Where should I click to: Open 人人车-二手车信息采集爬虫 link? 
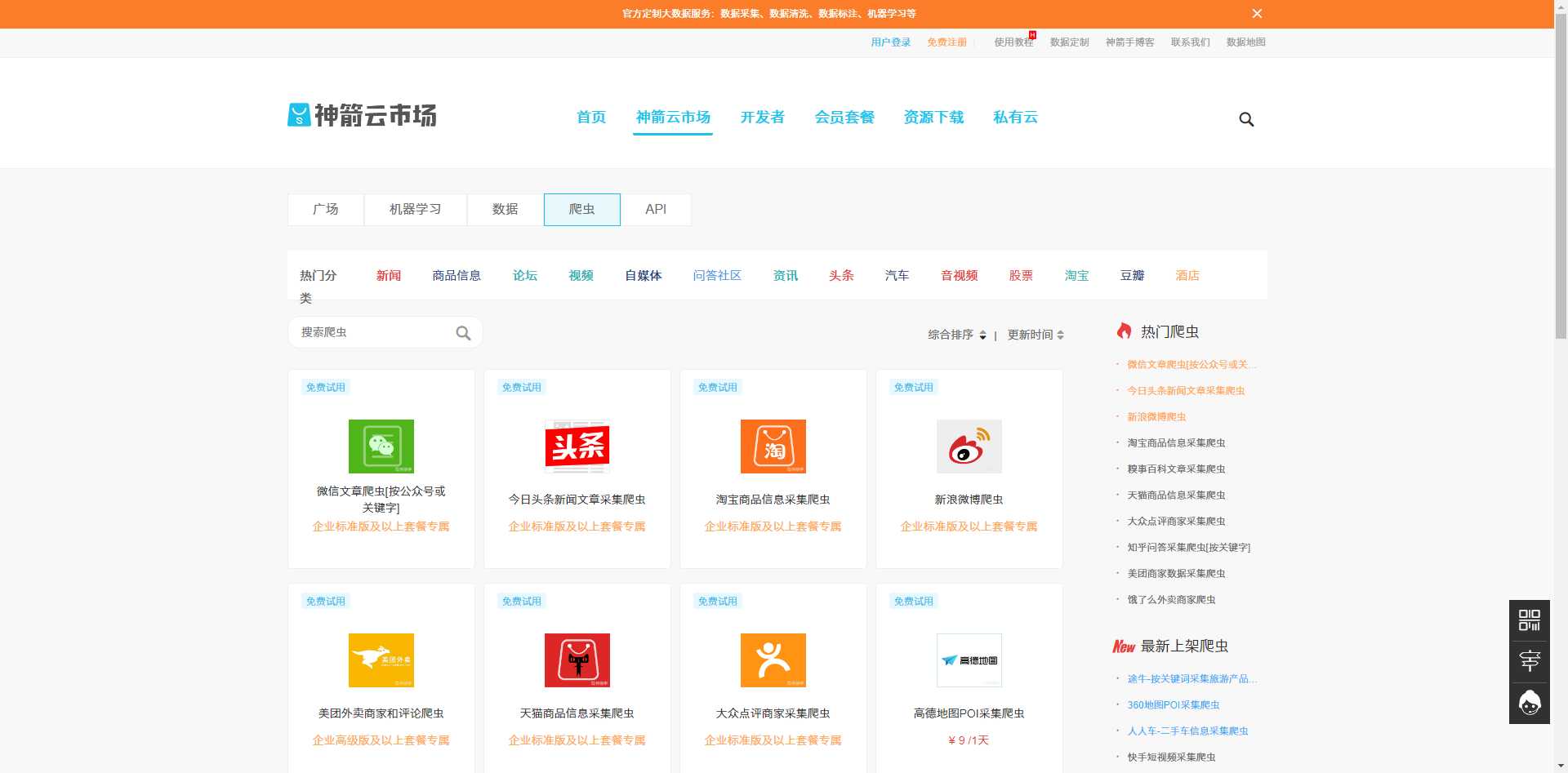tap(1187, 731)
